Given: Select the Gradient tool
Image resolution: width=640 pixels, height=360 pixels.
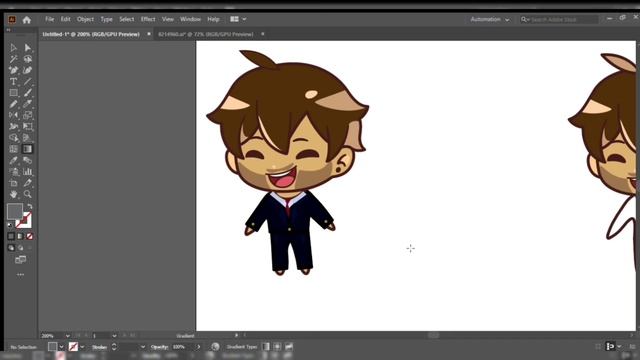Looking at the screenshot, I should [x=27, y=149].
